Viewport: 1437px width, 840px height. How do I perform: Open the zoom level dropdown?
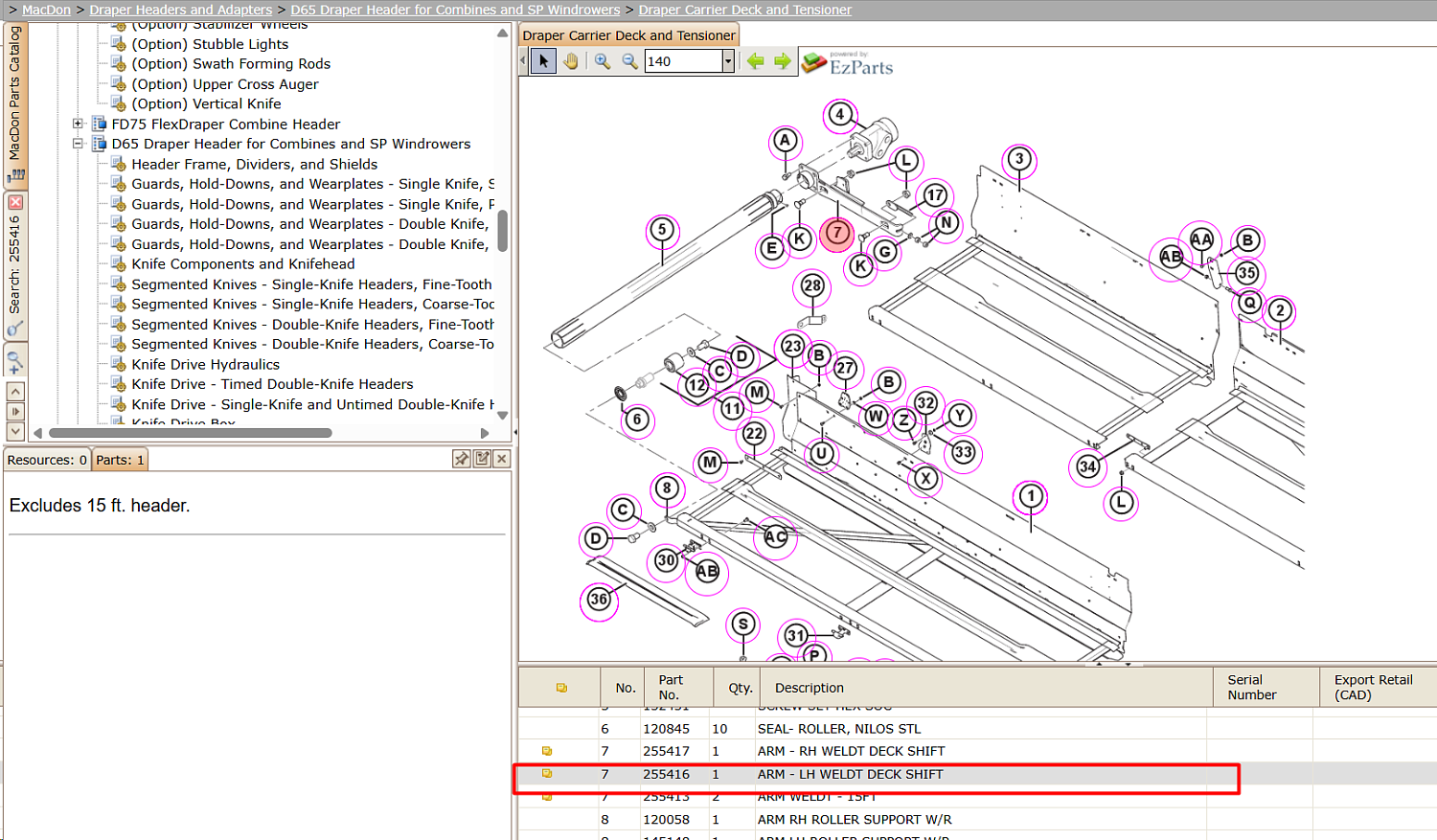click(x=728, y=61)
